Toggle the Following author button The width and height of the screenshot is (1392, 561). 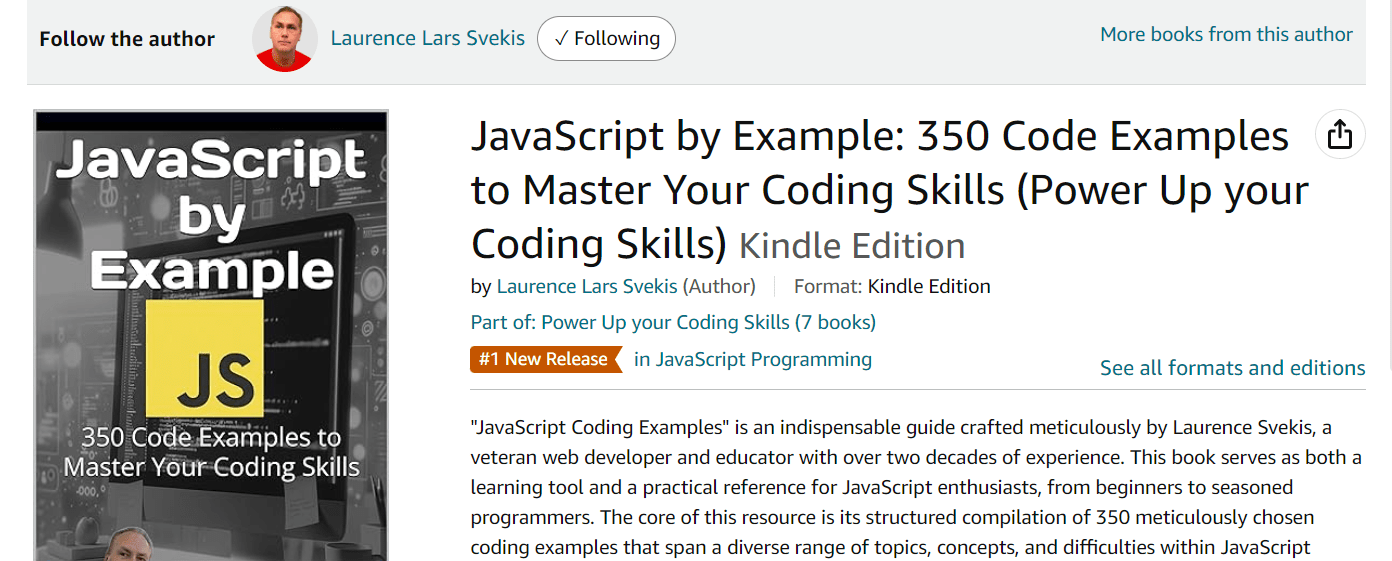click(x=606, y=39)
